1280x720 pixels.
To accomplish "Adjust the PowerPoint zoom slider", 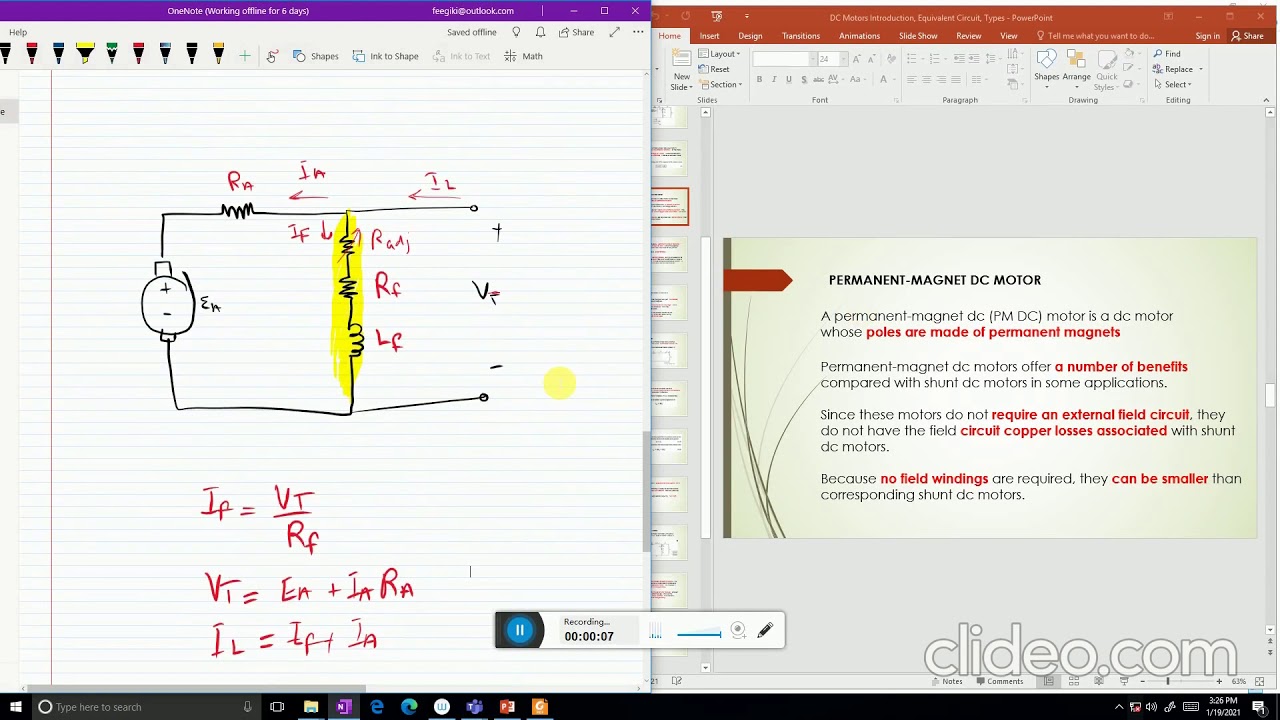I will tap(1180, 681).
